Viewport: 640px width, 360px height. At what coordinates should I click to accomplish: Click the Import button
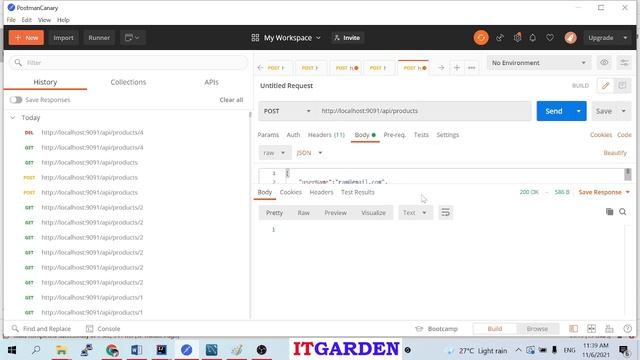coord(63,38)
